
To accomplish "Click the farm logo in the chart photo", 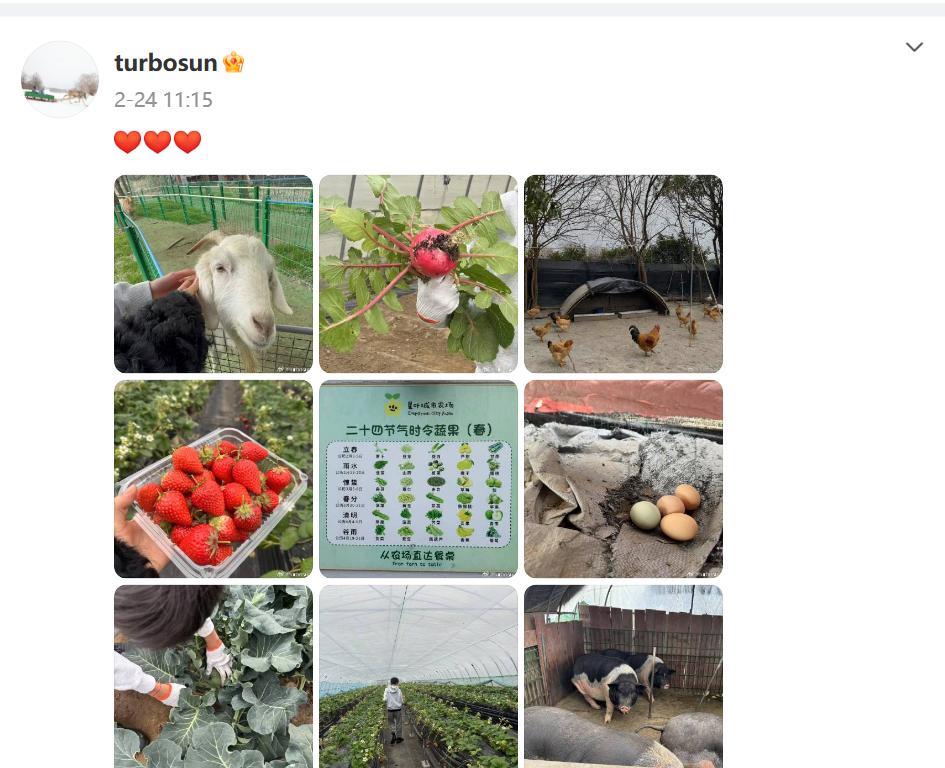I will tap(393, 404).
